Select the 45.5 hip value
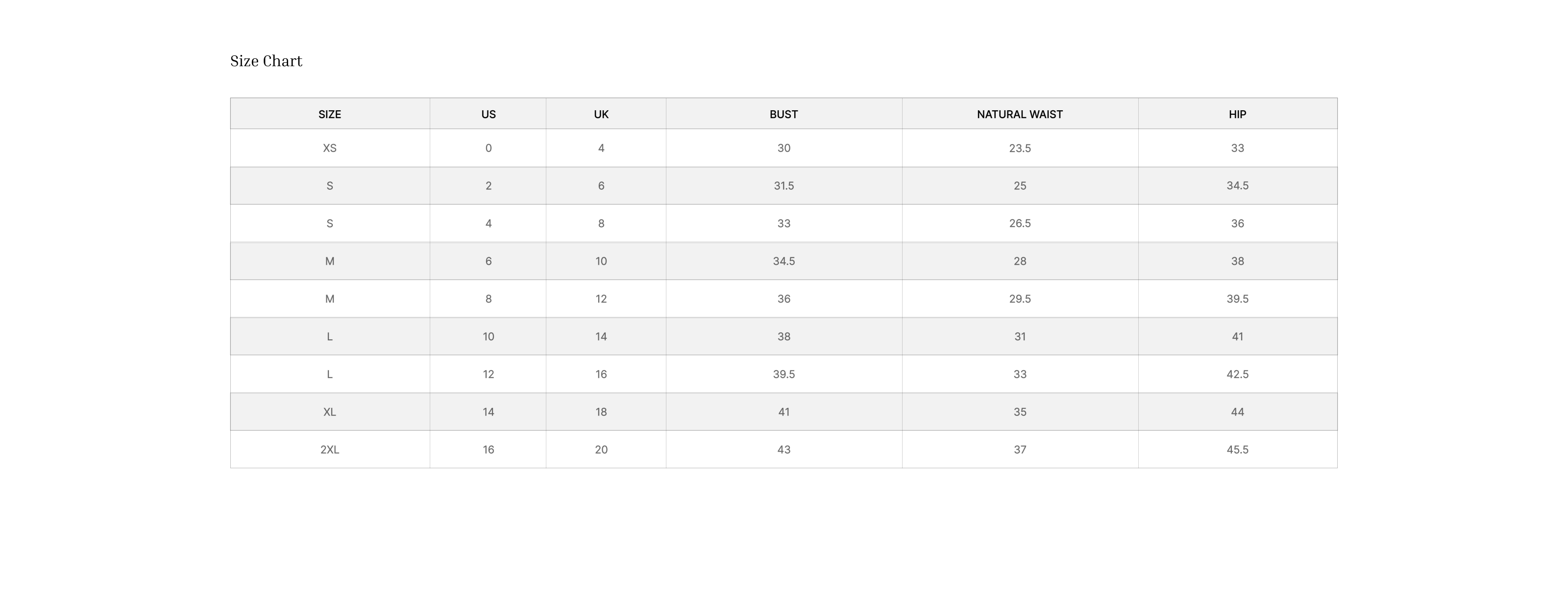This screenshot has width=1568, height=608. [x=1237, y=450]
